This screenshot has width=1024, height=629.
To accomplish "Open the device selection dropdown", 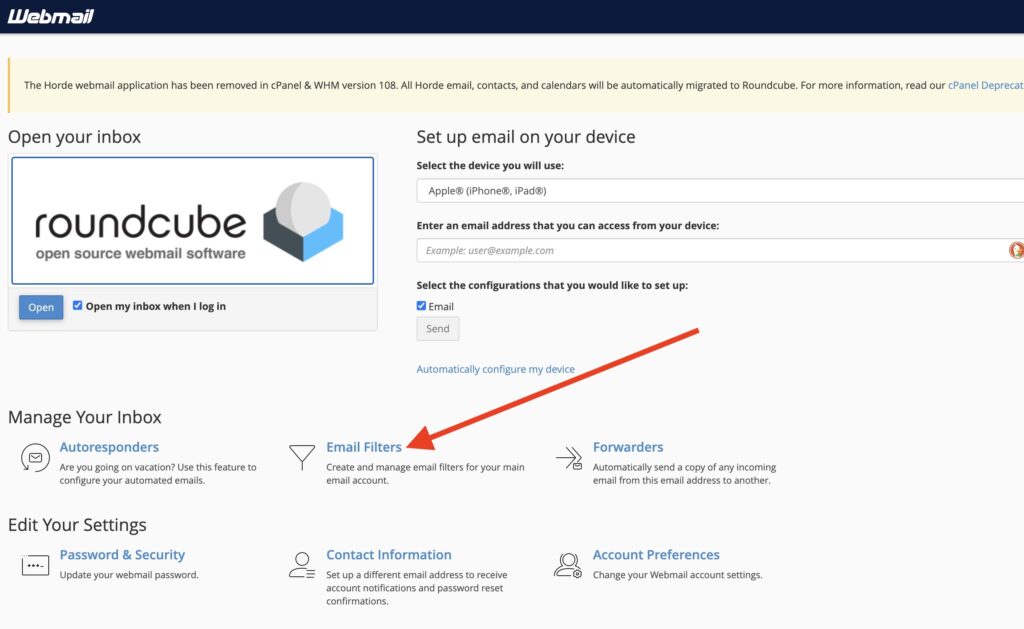I will click(x=720, y=190).
